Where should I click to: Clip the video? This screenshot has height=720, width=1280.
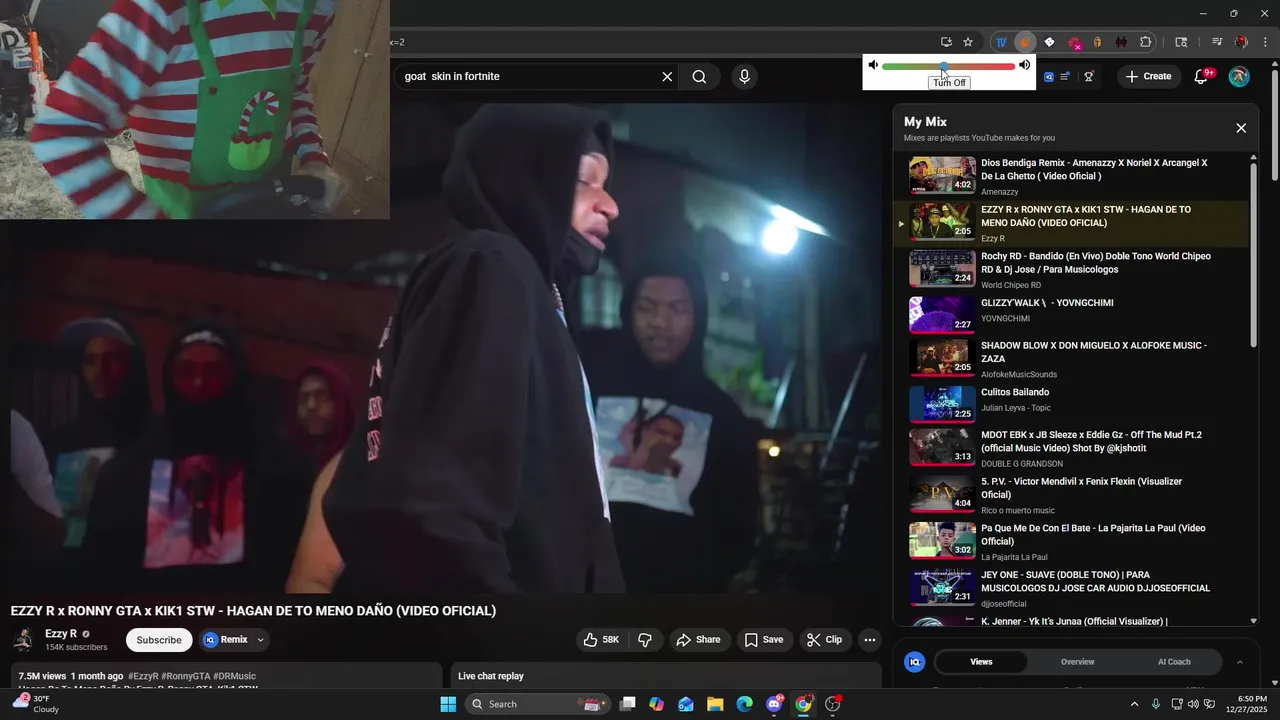tap(825, 640)
